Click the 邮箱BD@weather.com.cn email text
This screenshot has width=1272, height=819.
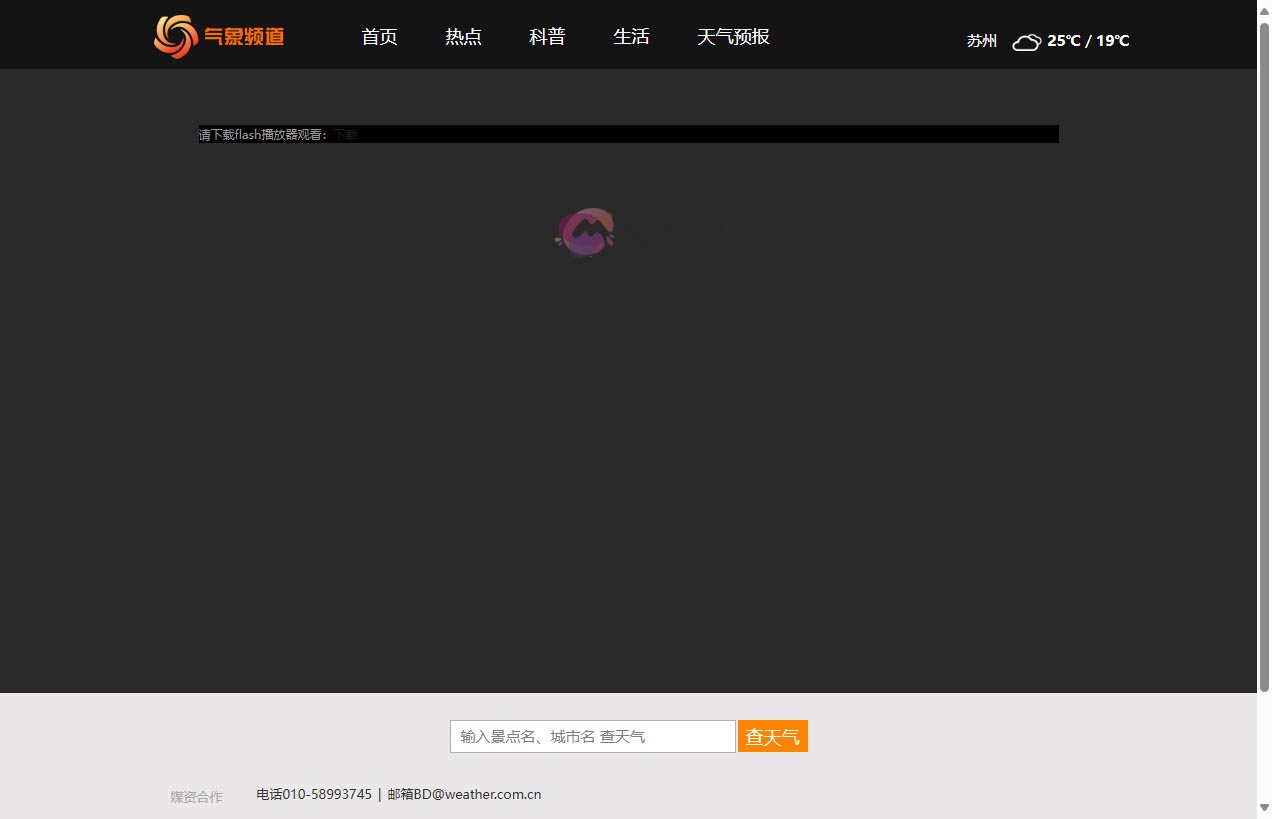pos(464,795)
